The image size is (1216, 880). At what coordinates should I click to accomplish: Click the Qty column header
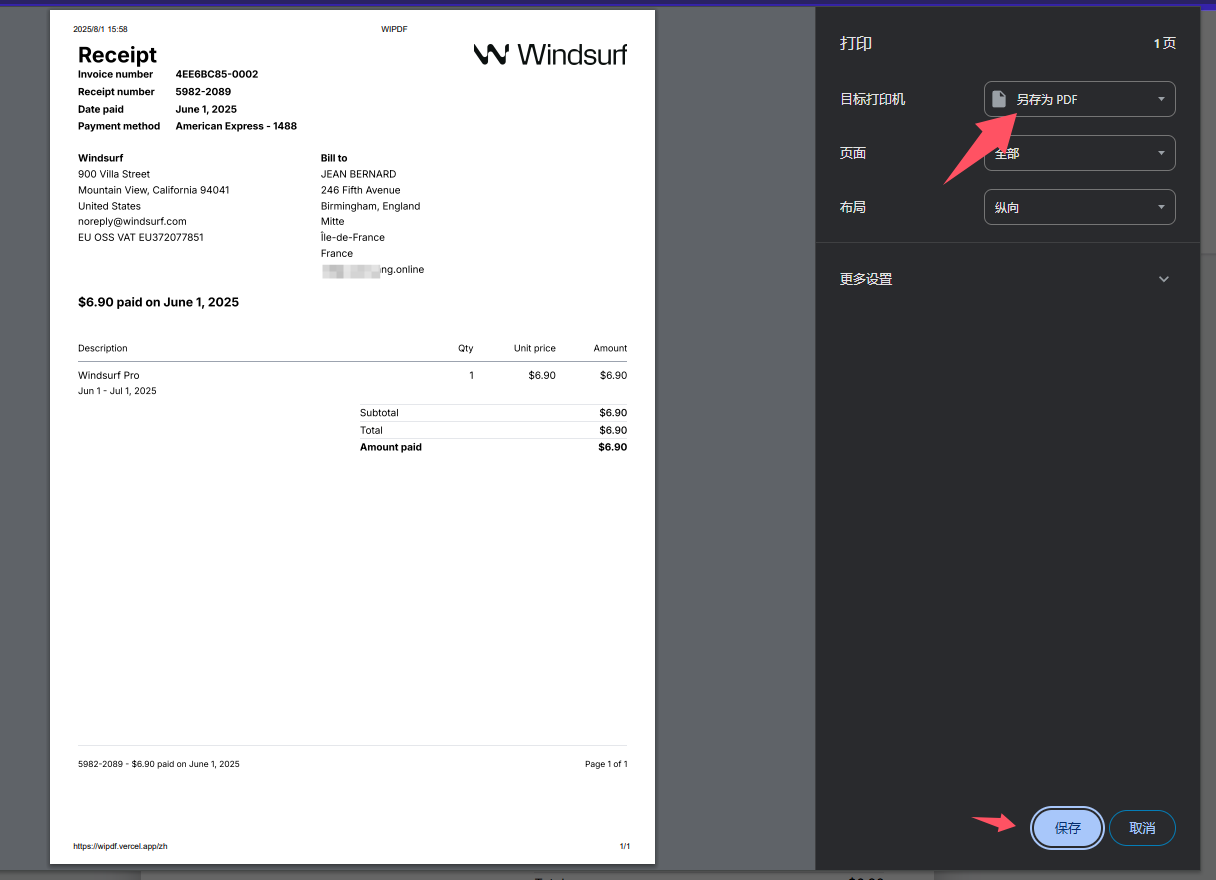point(465,348)
